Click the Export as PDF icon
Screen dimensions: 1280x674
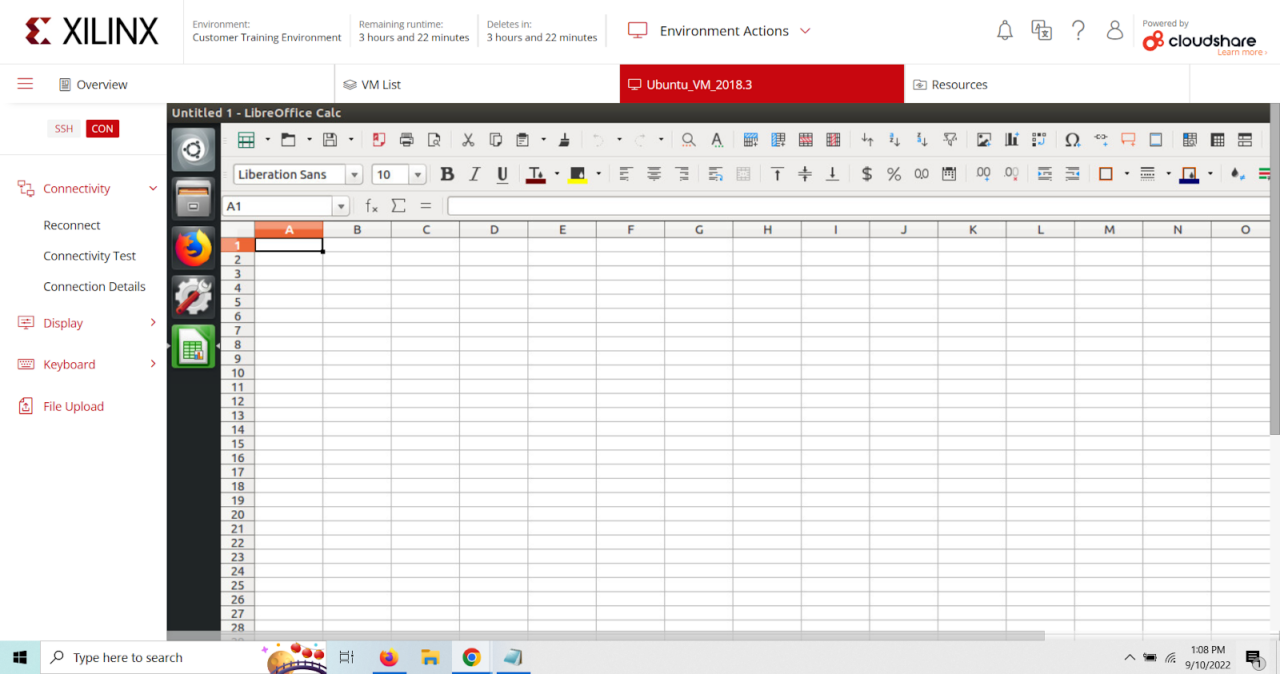point(379,140)
